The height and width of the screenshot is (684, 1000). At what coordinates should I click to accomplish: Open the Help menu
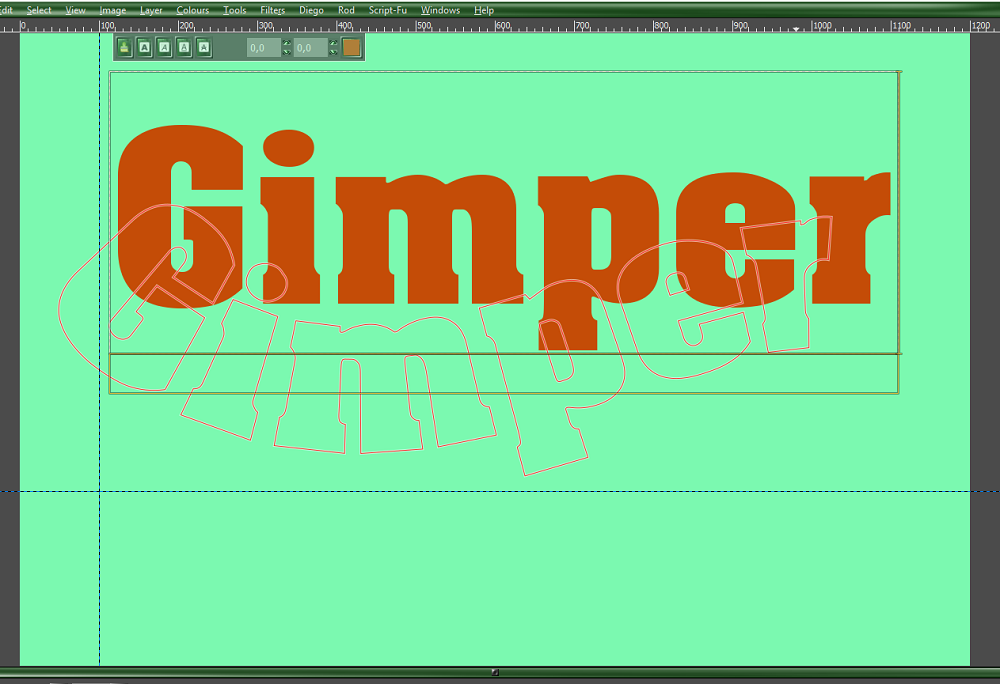pyautogui.click(x=484, y=10)
